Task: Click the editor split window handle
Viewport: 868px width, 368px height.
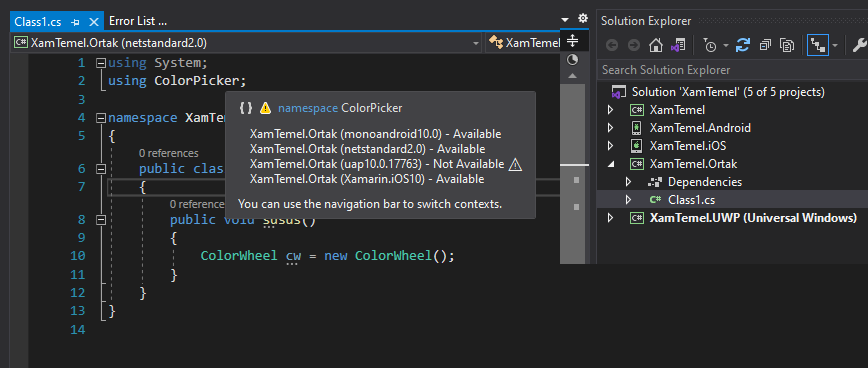Action: (573, 41)
